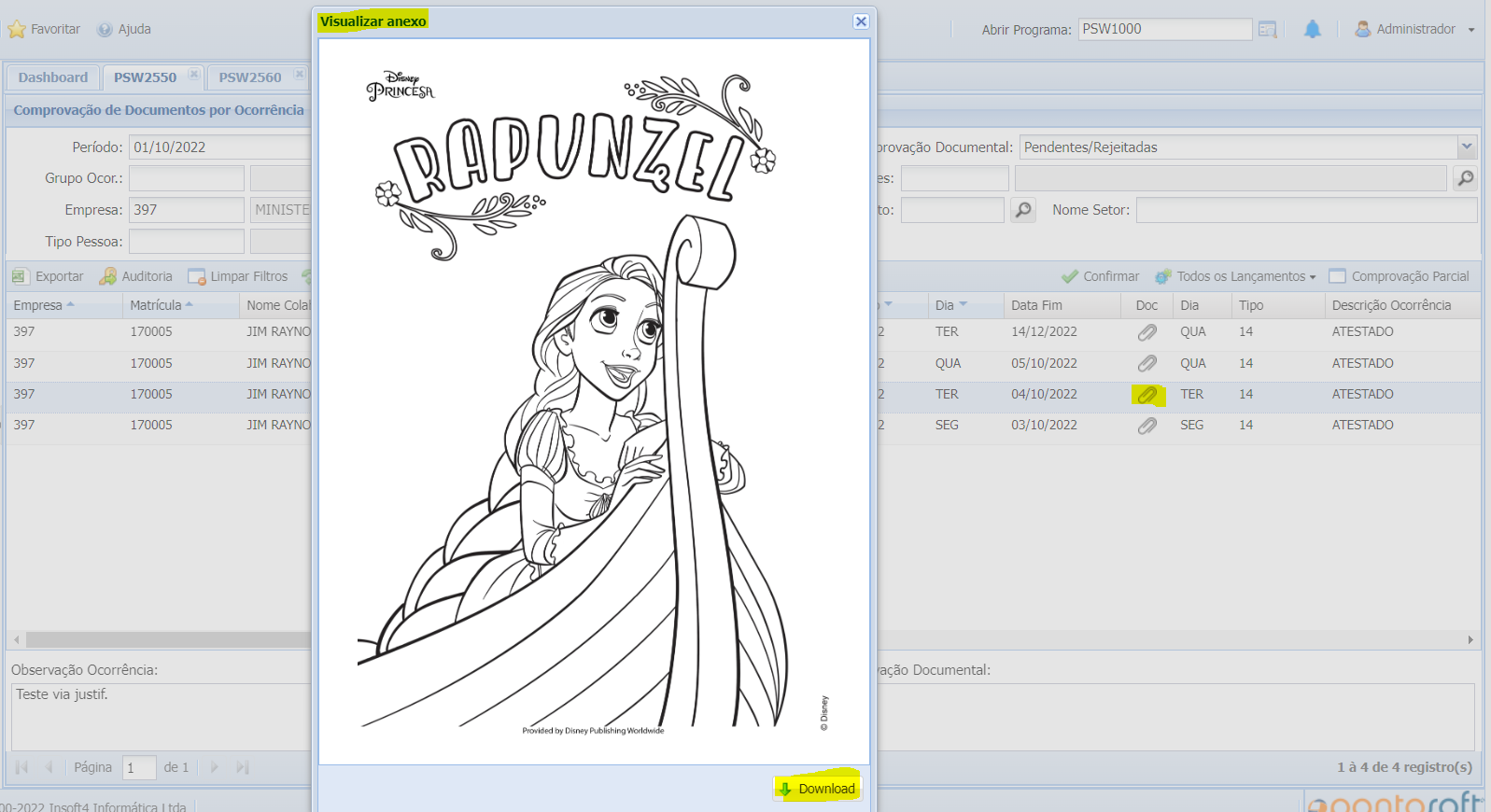Click Auditoria toolbar item
This screenshot has width=1491, height=812.
point(136,276)
